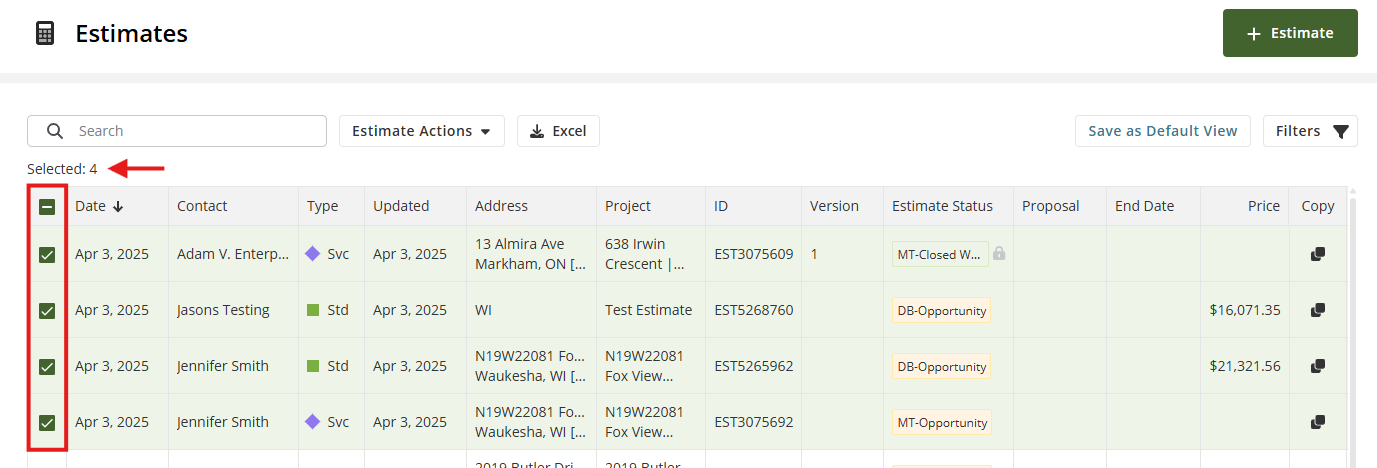Click the magnifier icon in the search box
This screenshot has height=468, width=1377.
click(55, 131)
